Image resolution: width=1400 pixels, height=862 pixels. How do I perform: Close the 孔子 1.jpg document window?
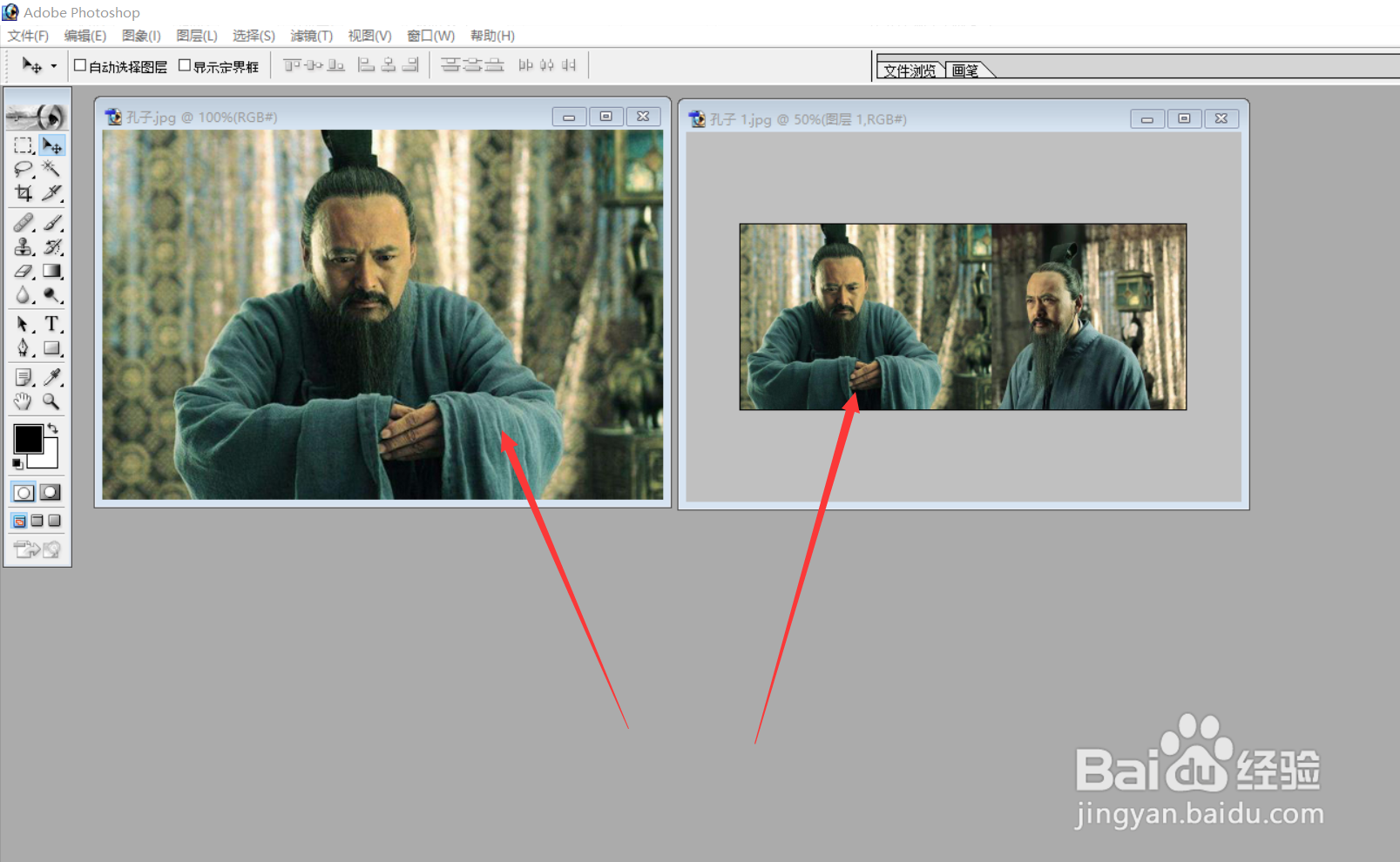(x=1221, y=118)
